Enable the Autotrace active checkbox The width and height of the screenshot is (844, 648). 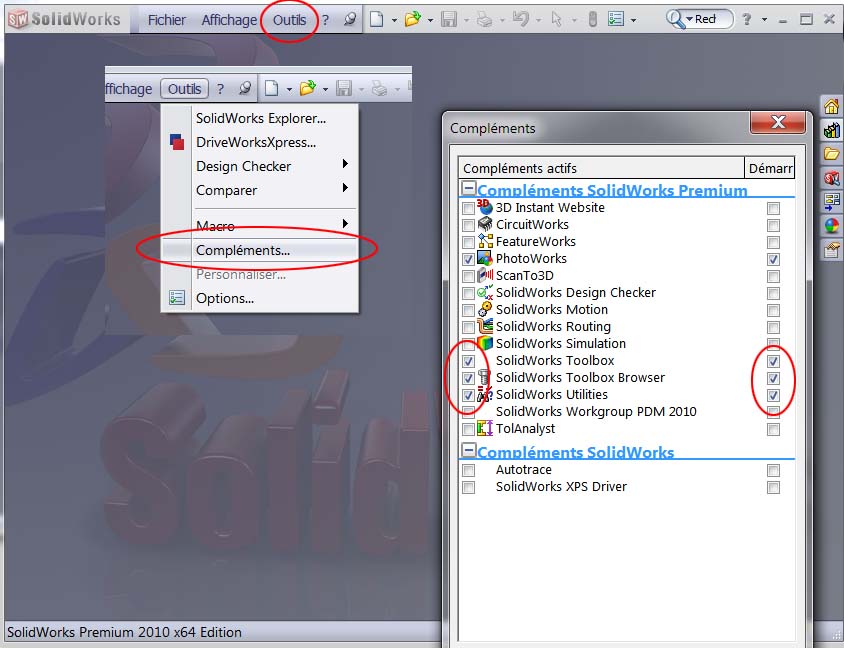tap(468, 470)
